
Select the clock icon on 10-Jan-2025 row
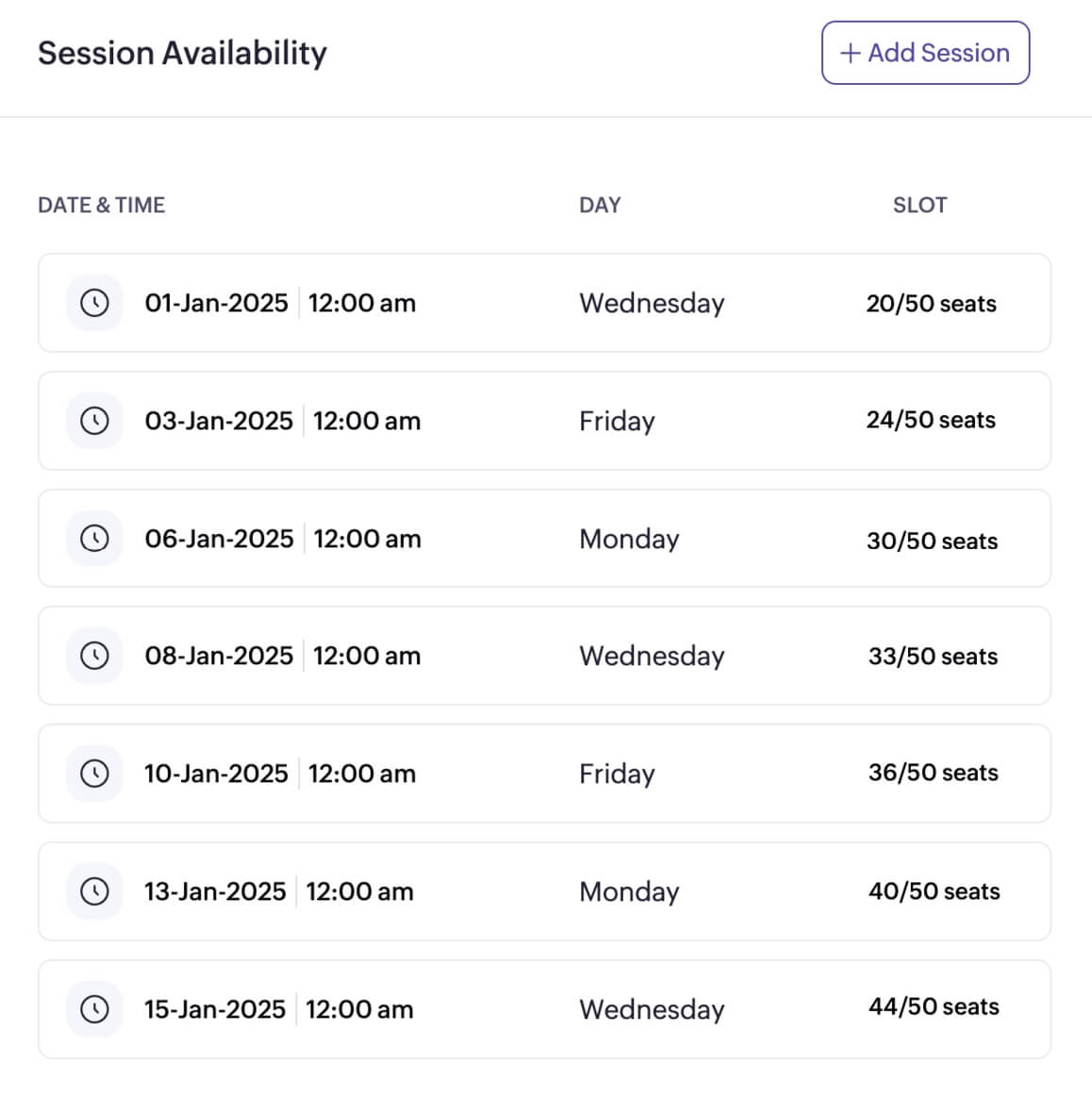point(94,774)
